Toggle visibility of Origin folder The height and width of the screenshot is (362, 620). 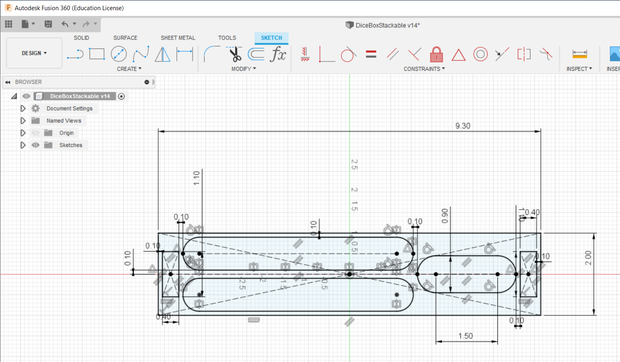click(35, 133)
